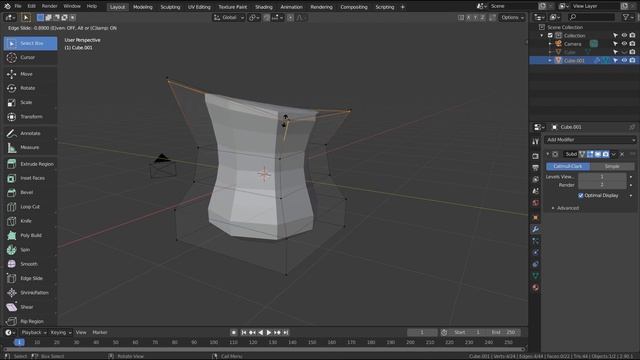Open the Playback dropdown in timeline
Viewport: 640px width, 360px height.
[34, 333]
